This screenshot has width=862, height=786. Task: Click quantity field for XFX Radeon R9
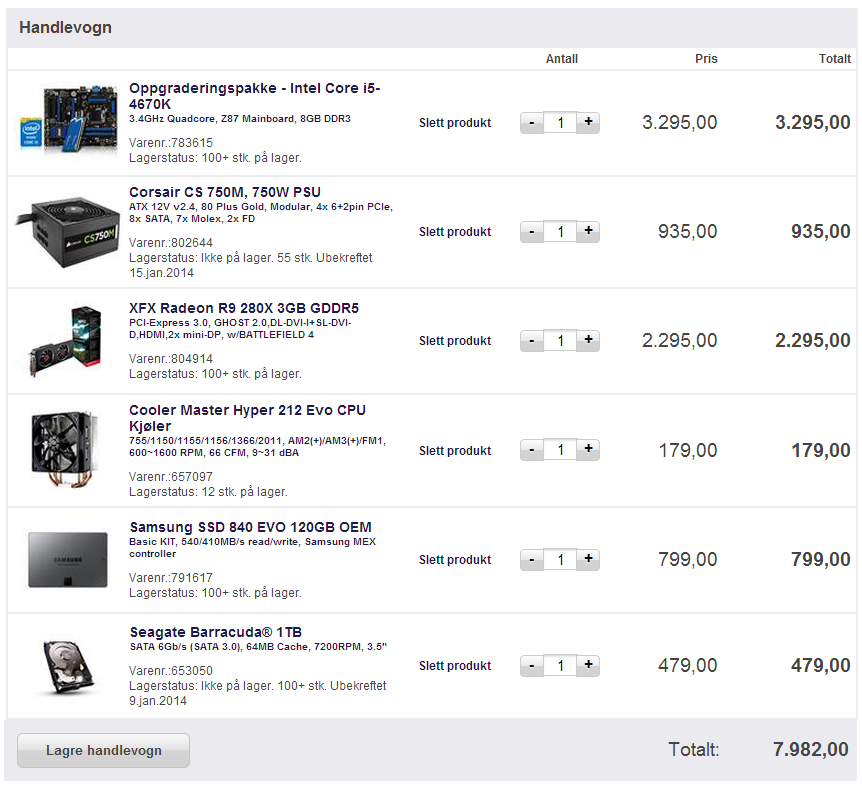tap(560, 341)
